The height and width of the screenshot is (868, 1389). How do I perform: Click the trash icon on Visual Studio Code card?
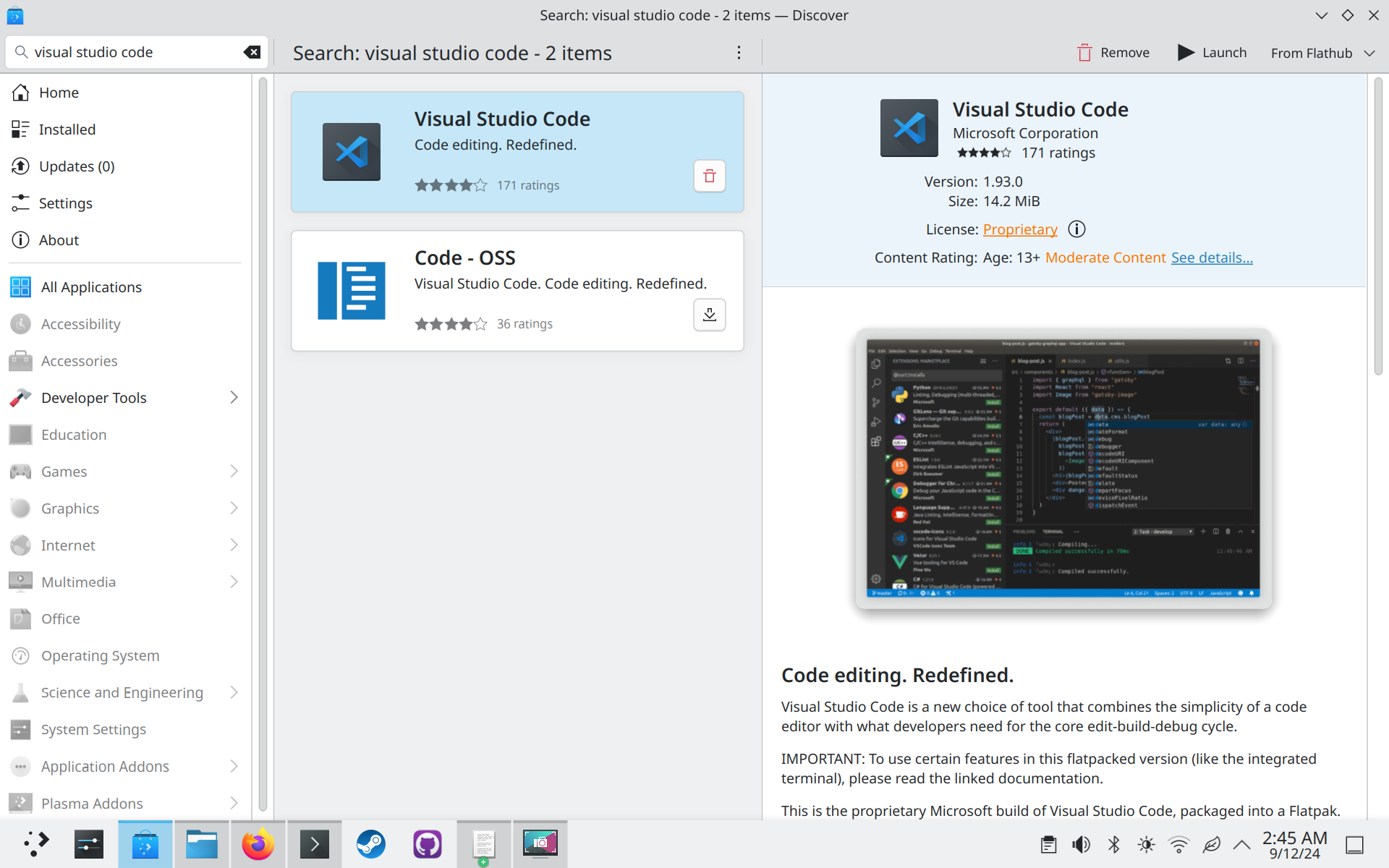pos(710,176)
